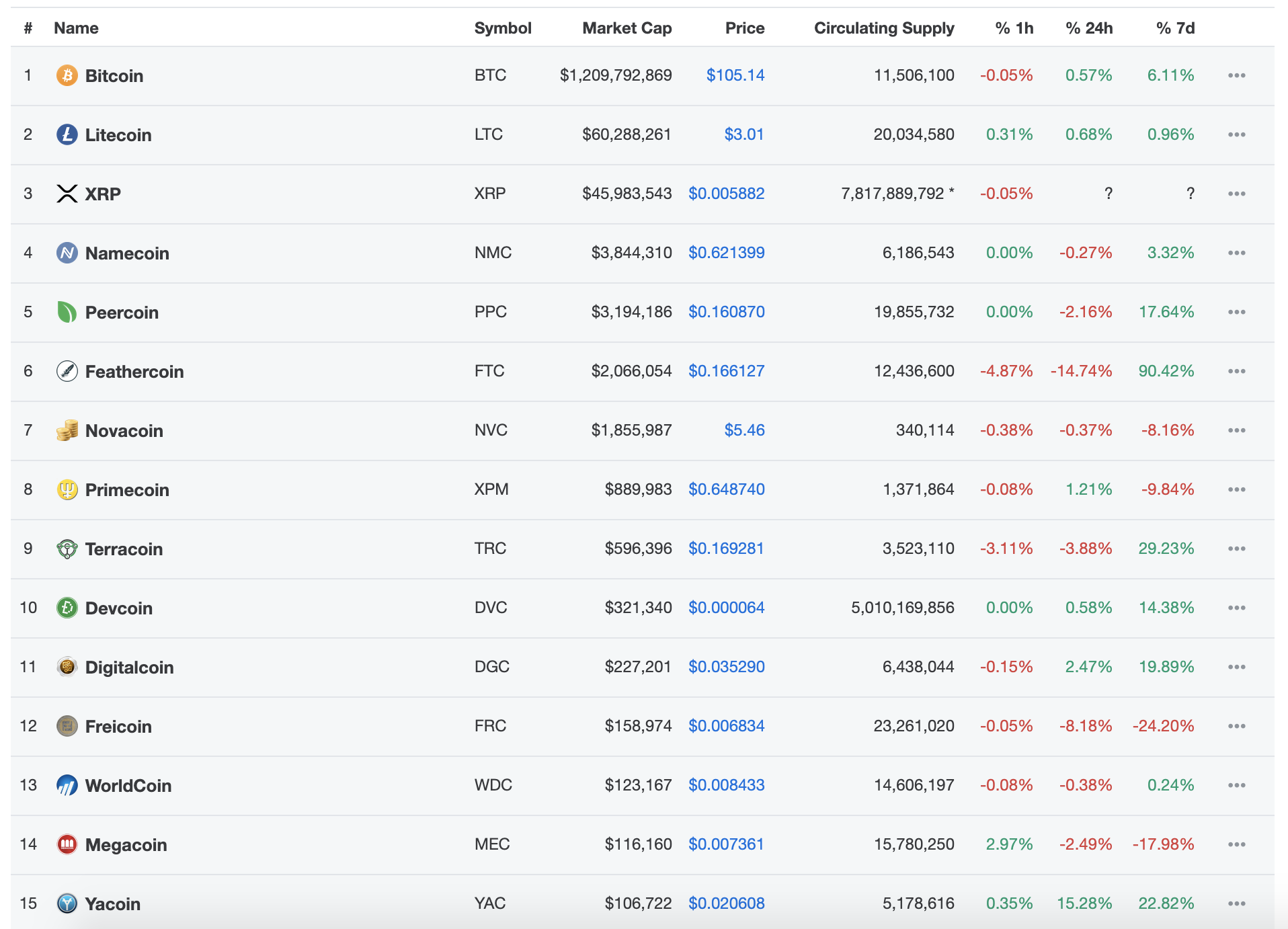Click the Feathercoin feather icon

point(67,371)
